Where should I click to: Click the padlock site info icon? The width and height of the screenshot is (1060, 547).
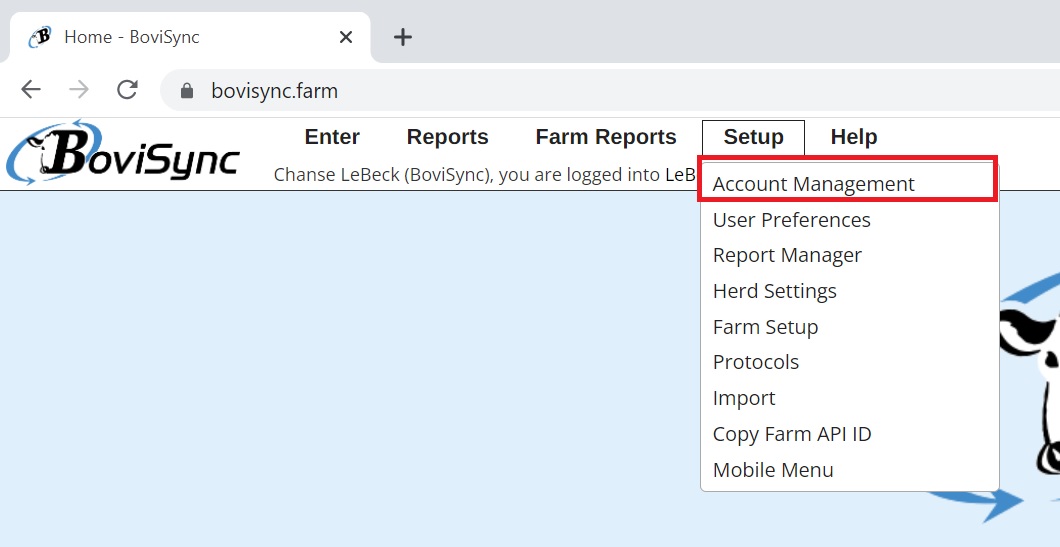point(187,91)
